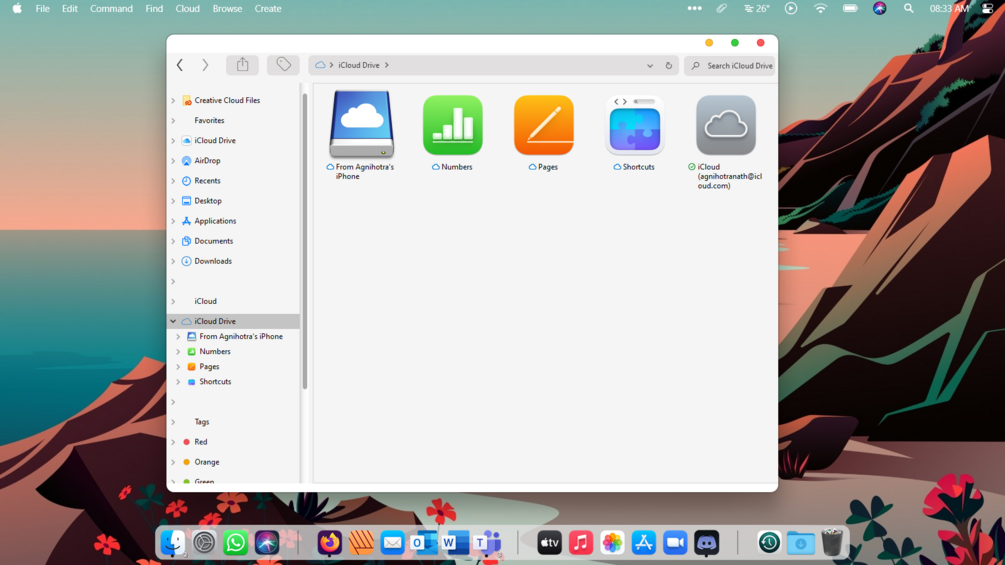Screen dimensions: 1005x565
Task: Launch Siri from the dock
Action: tap(267, 543)
